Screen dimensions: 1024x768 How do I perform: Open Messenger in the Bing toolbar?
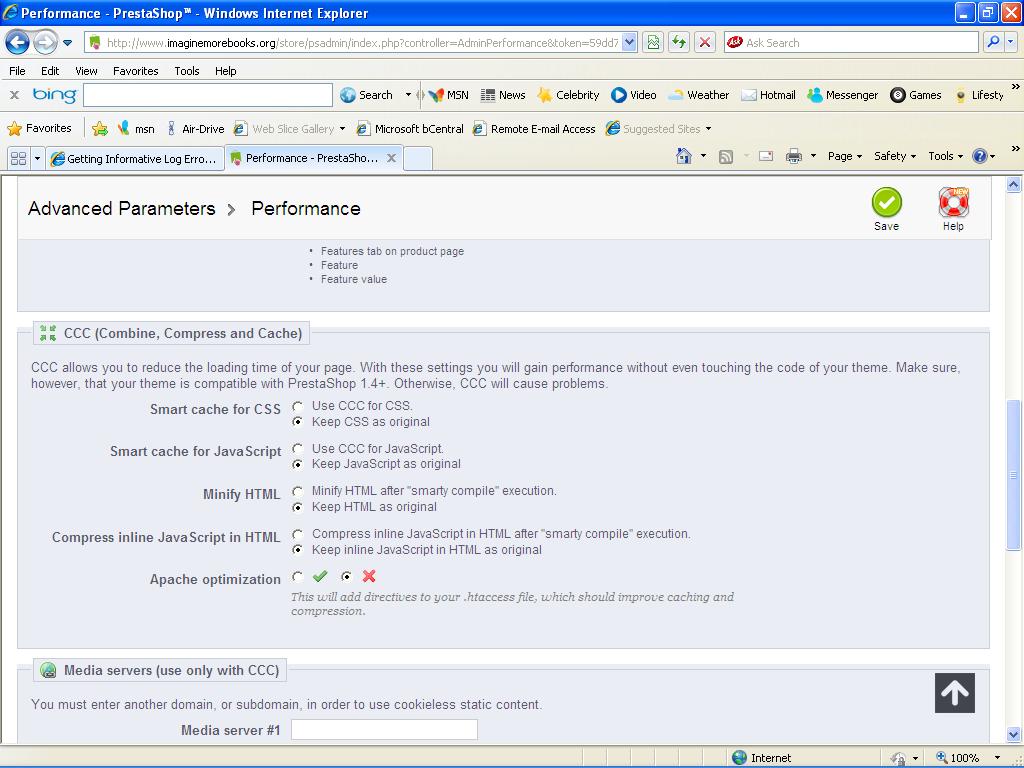point(842,95)
